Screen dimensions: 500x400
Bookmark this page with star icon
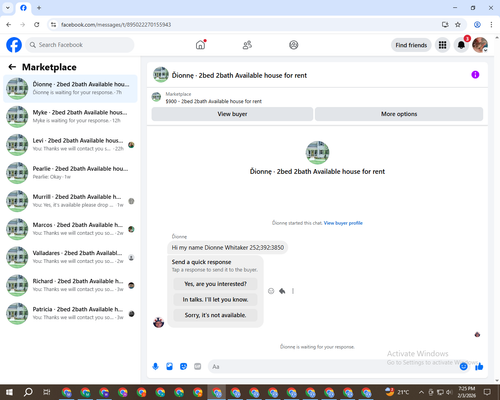tap(458, 25)
